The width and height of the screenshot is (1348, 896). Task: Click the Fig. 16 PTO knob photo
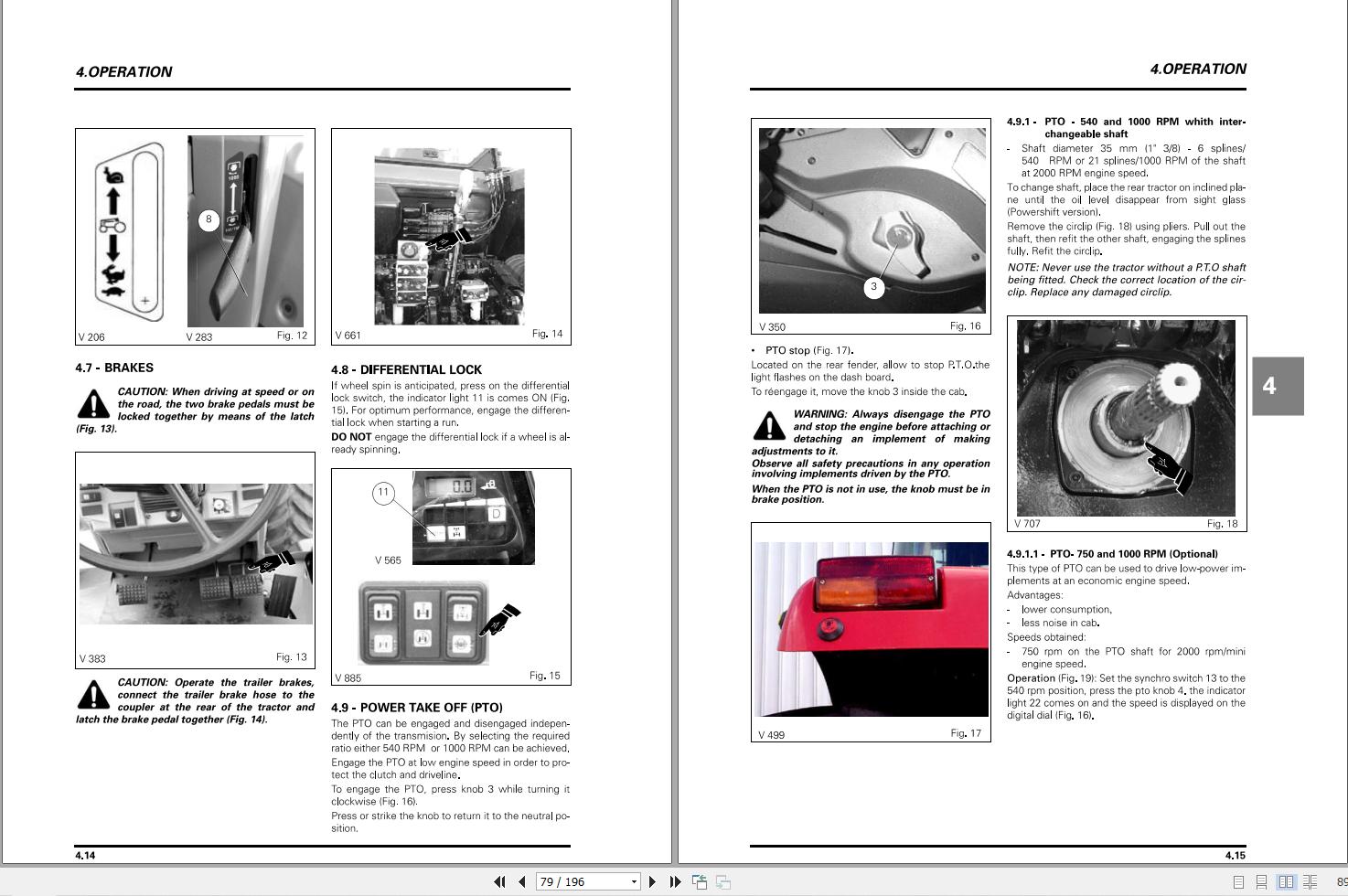pos(872,220)
